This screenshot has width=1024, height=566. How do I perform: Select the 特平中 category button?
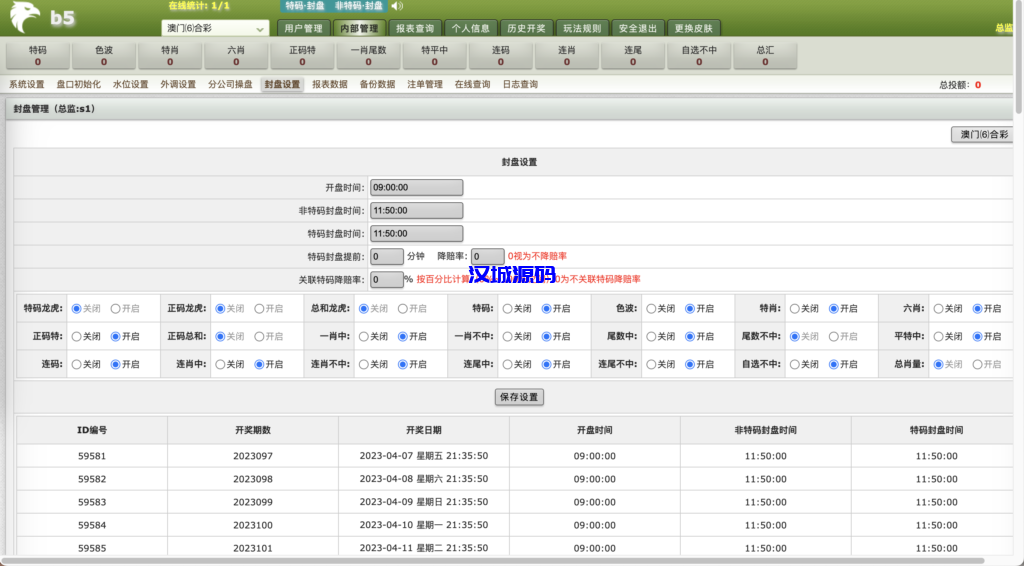(x=434, y=55)
